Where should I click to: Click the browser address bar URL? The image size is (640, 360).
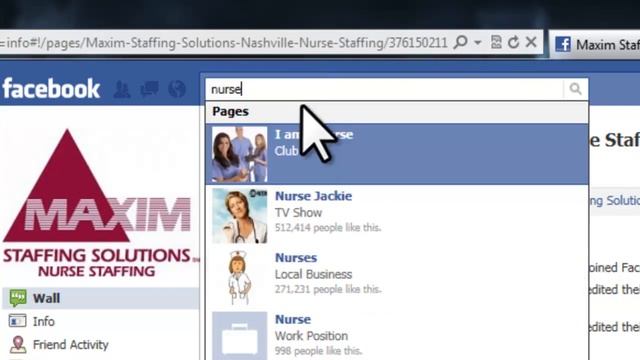click(224, 42)
